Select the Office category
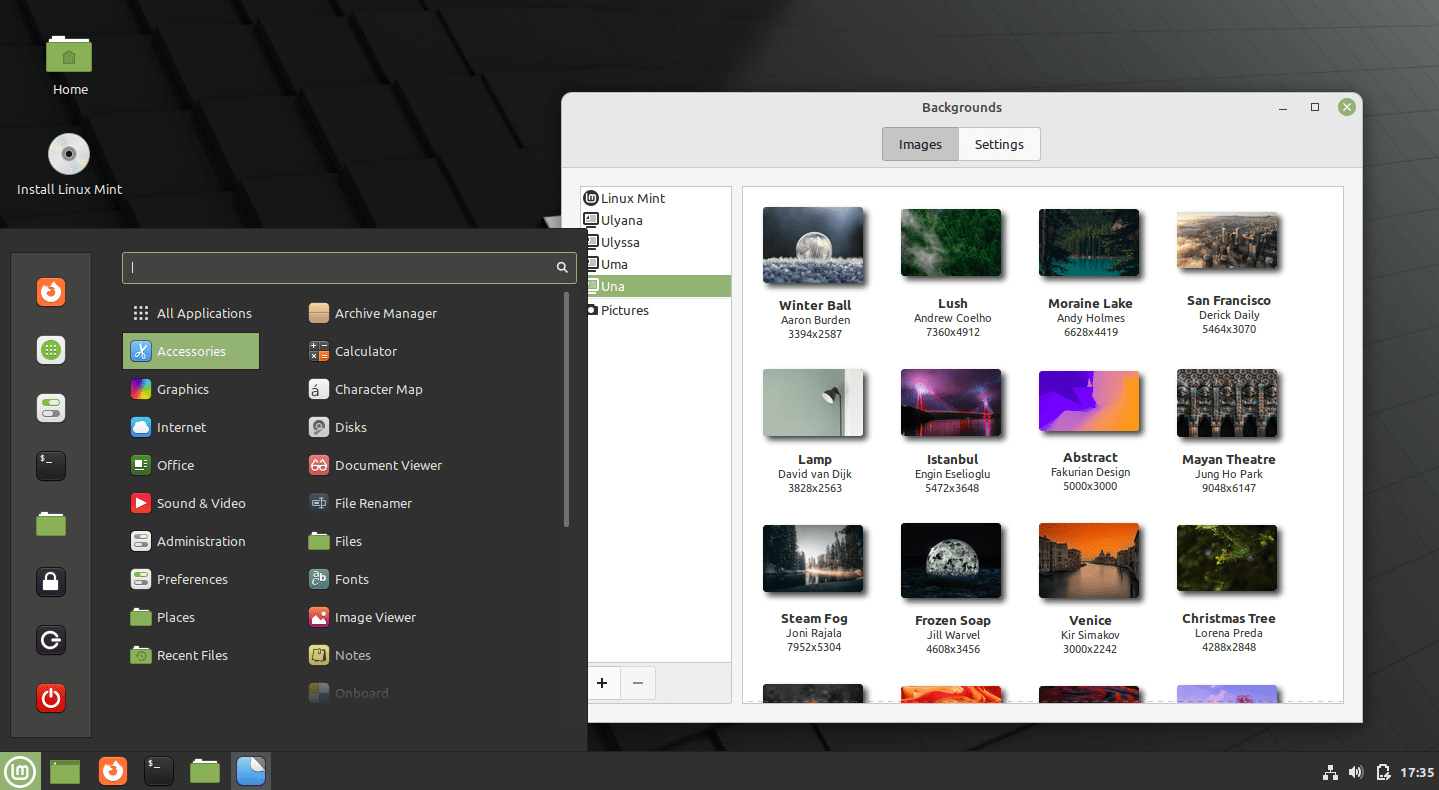The height and width of the screenshot is (790, 1439). (191, 465)
